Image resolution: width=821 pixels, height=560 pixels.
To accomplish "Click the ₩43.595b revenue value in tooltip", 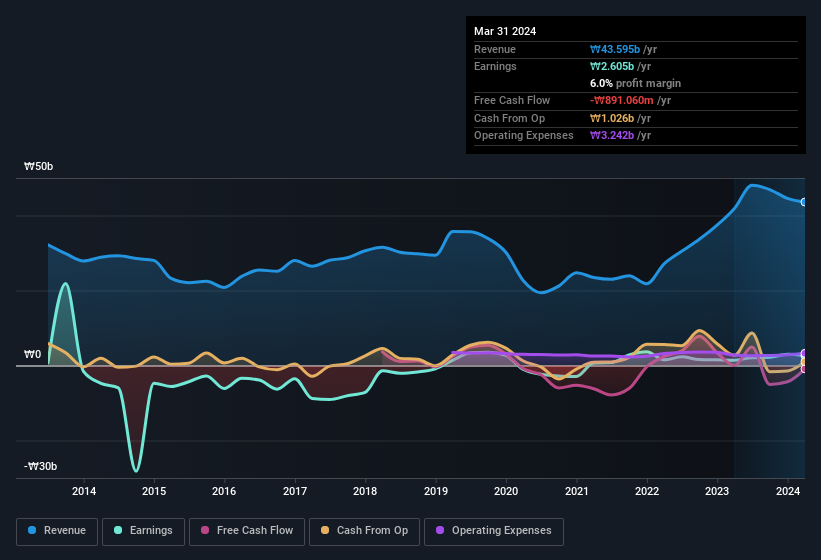I will [615, 49].
